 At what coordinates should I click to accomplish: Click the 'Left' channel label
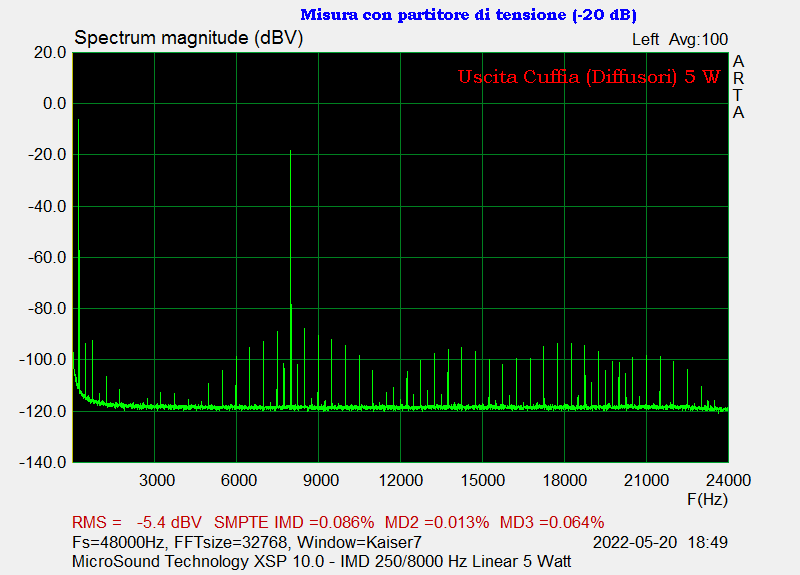[645, 39]
